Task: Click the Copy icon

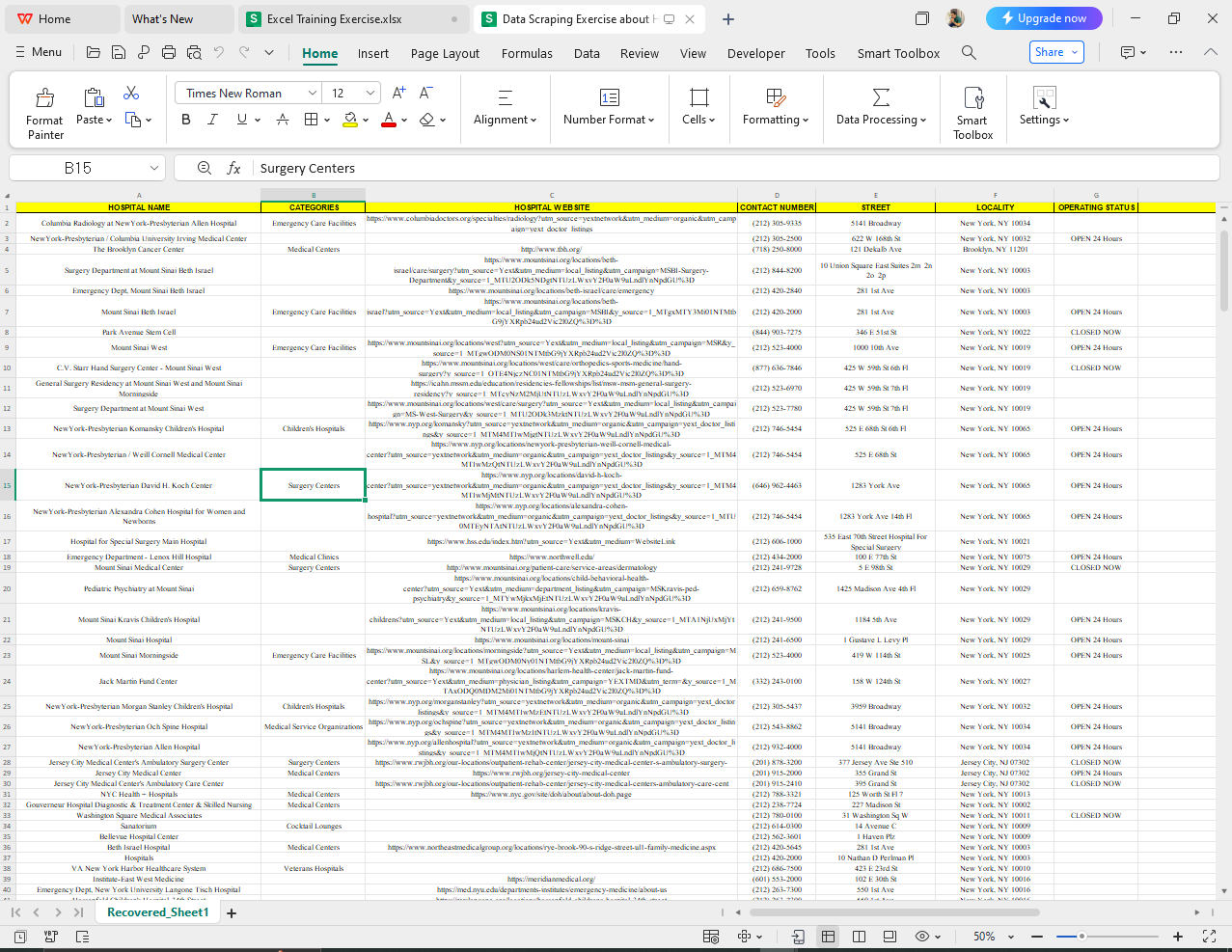Action: (133, 120)
